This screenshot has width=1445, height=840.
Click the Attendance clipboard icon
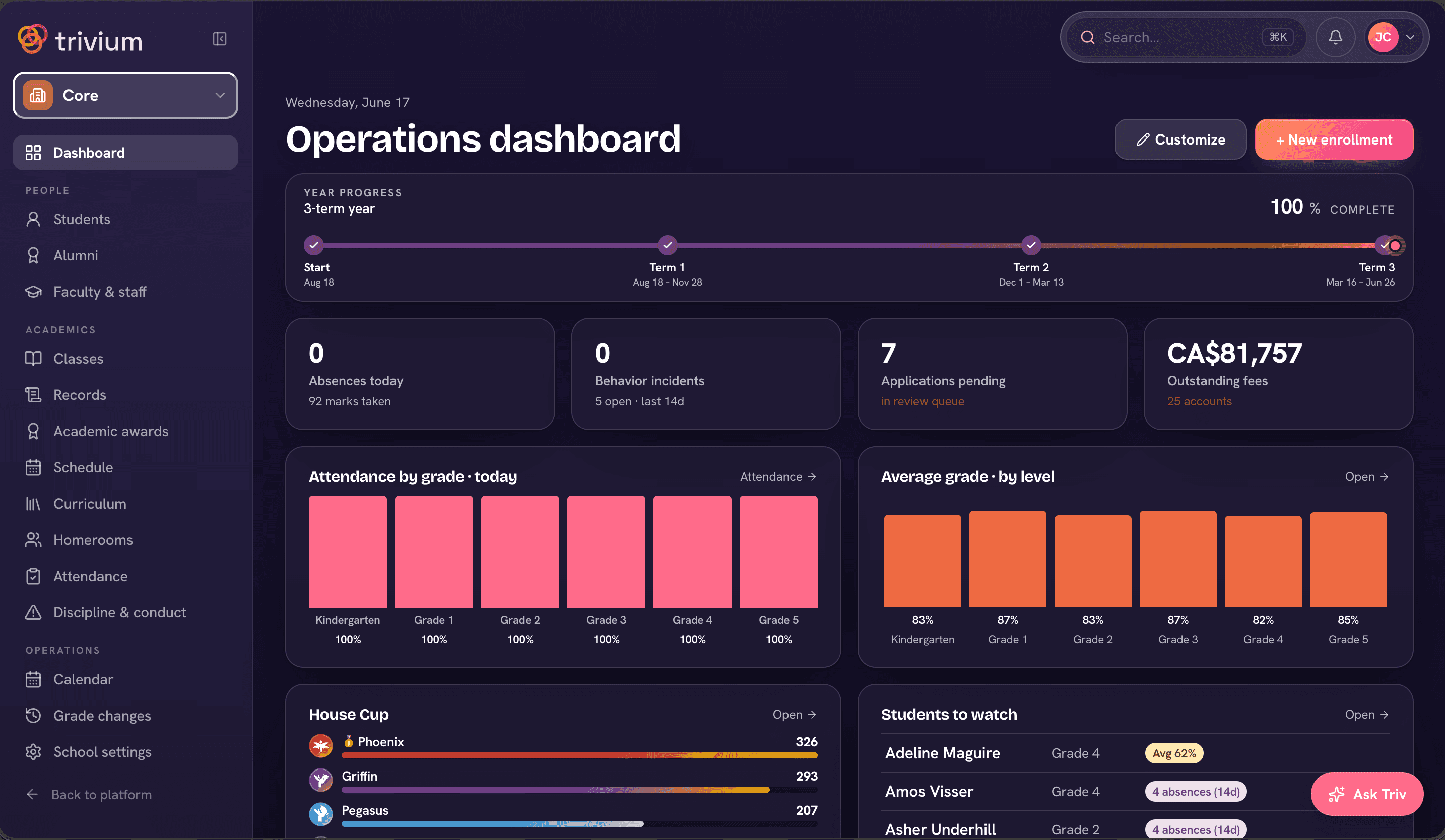tap(33, 576)
